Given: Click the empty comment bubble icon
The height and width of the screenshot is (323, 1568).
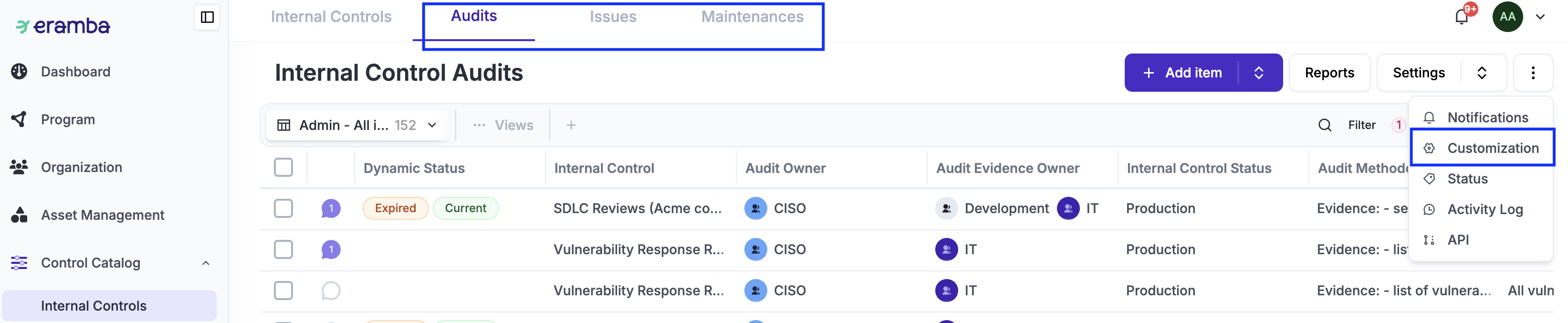Looking at the screenshot, I should point(331,291).
